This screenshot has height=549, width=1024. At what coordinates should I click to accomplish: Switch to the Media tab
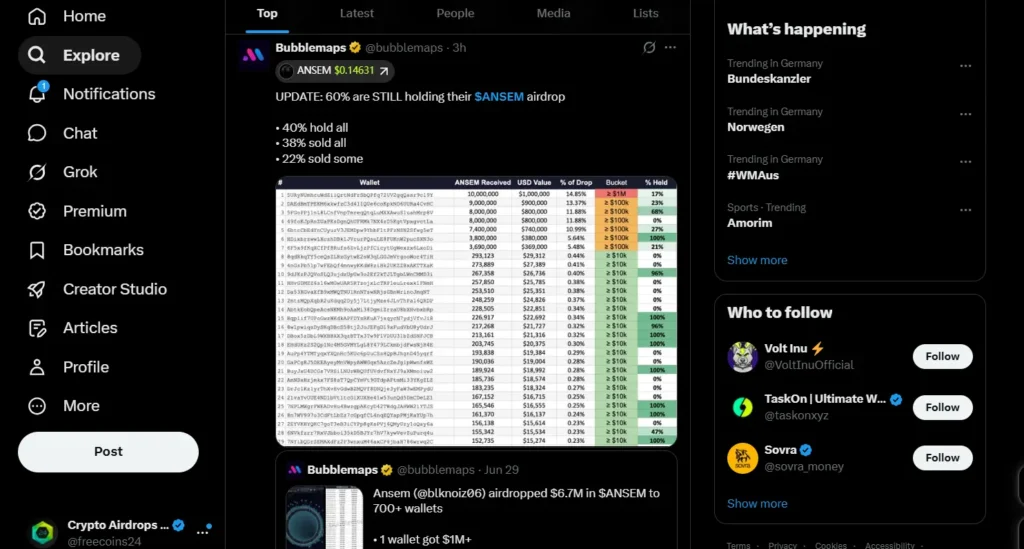click(x=553, y=14)
